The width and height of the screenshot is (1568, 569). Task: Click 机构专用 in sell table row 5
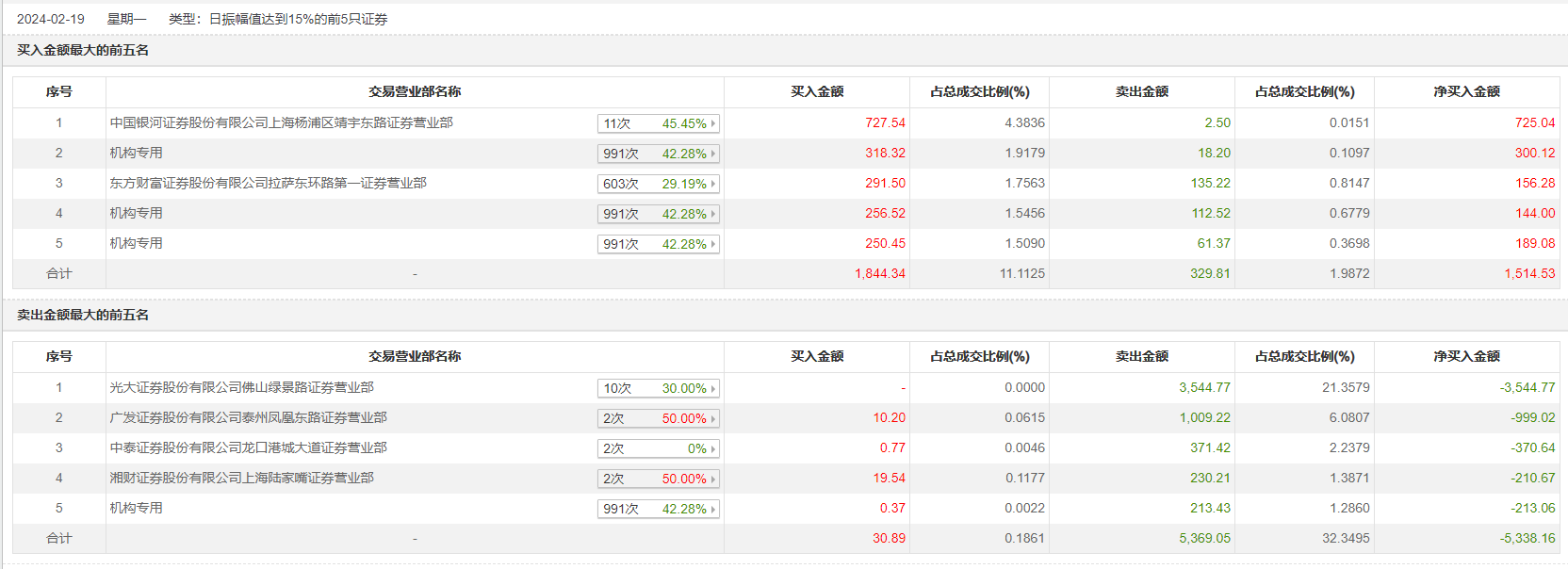click(136, 509)
